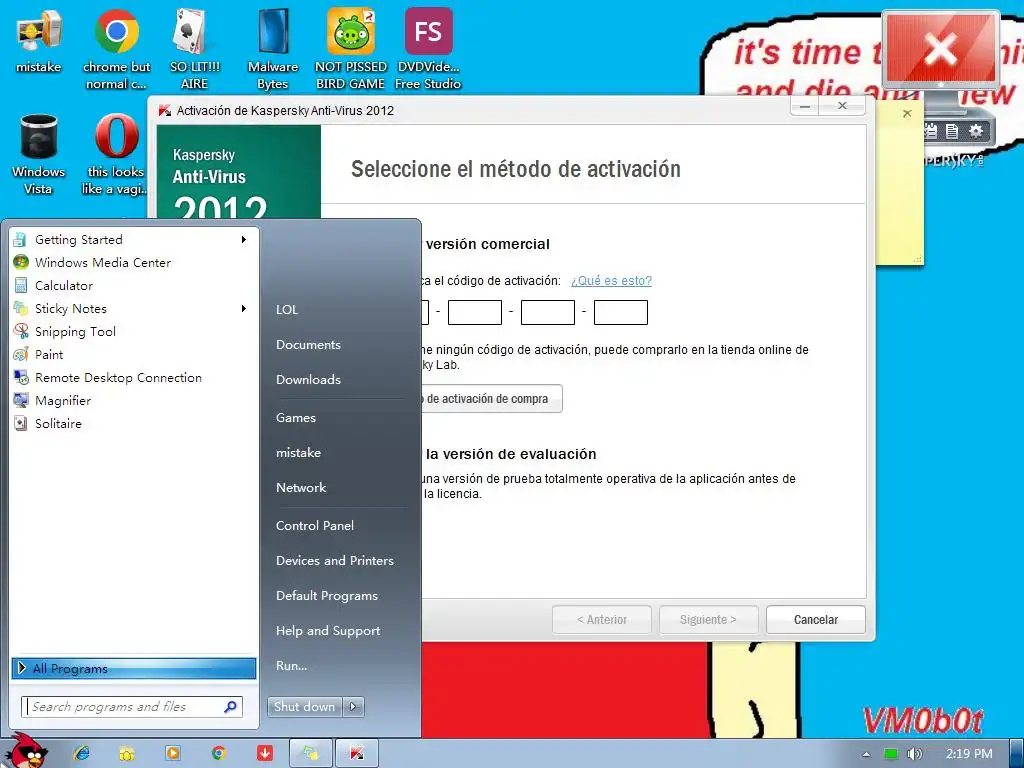Click the 2:19 PM clock
This screenshot has height=768, width=1024.
(x=969, y=754)
